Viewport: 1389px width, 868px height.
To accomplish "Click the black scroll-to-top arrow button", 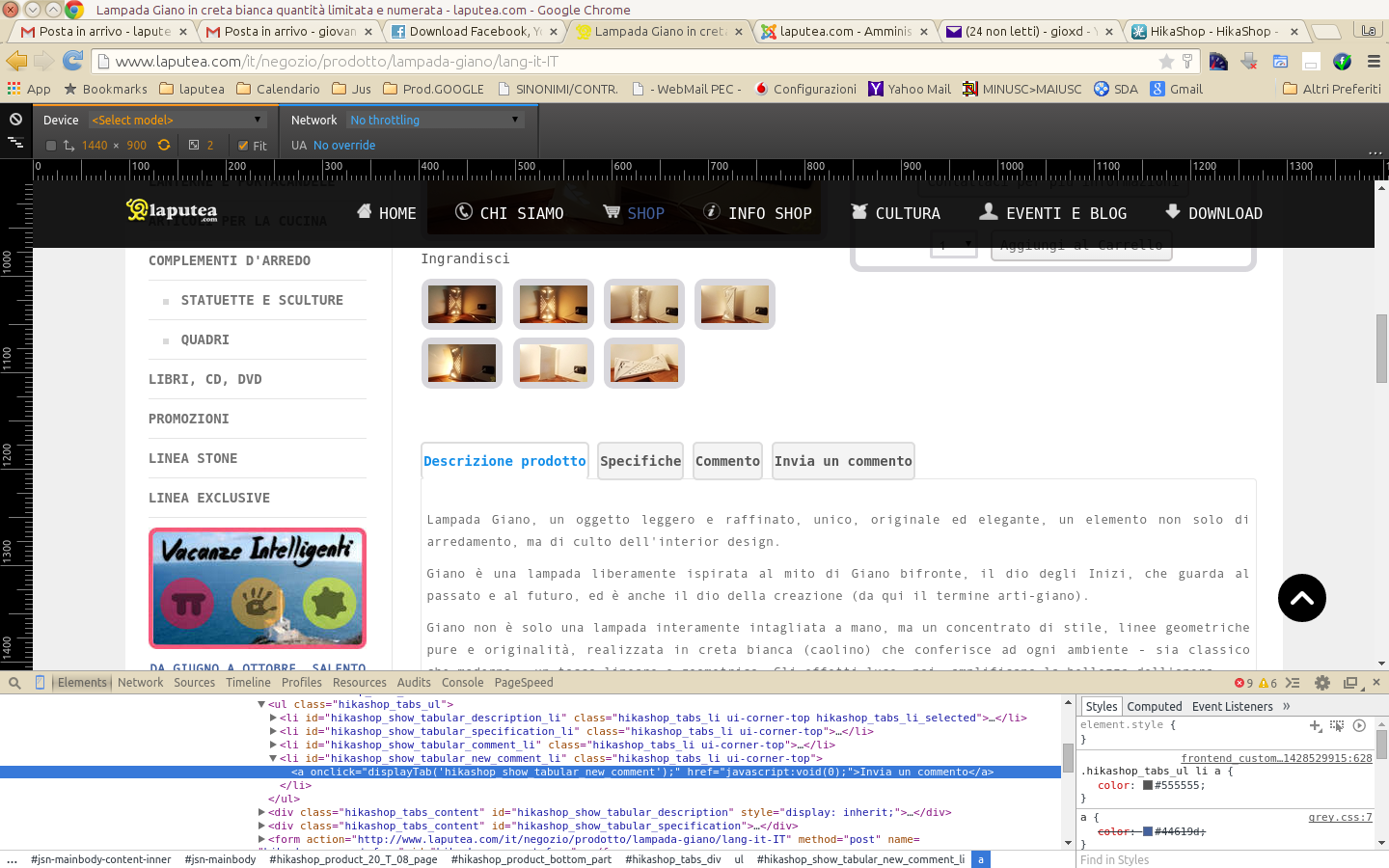I will 1301,598.
